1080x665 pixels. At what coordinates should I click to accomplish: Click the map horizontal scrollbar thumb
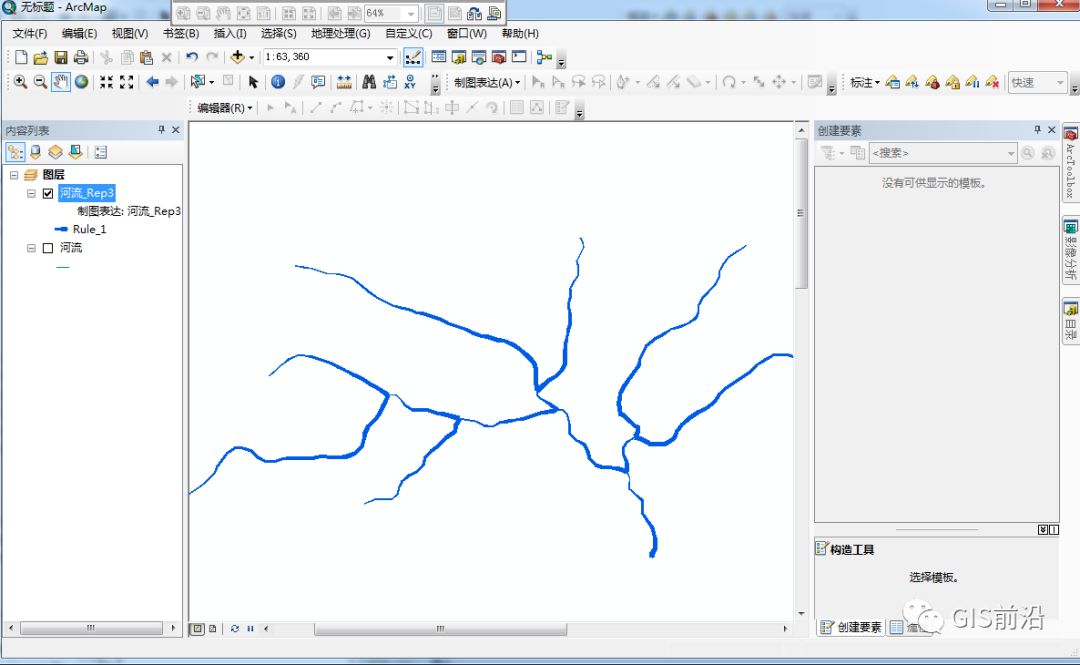(440, 628)
